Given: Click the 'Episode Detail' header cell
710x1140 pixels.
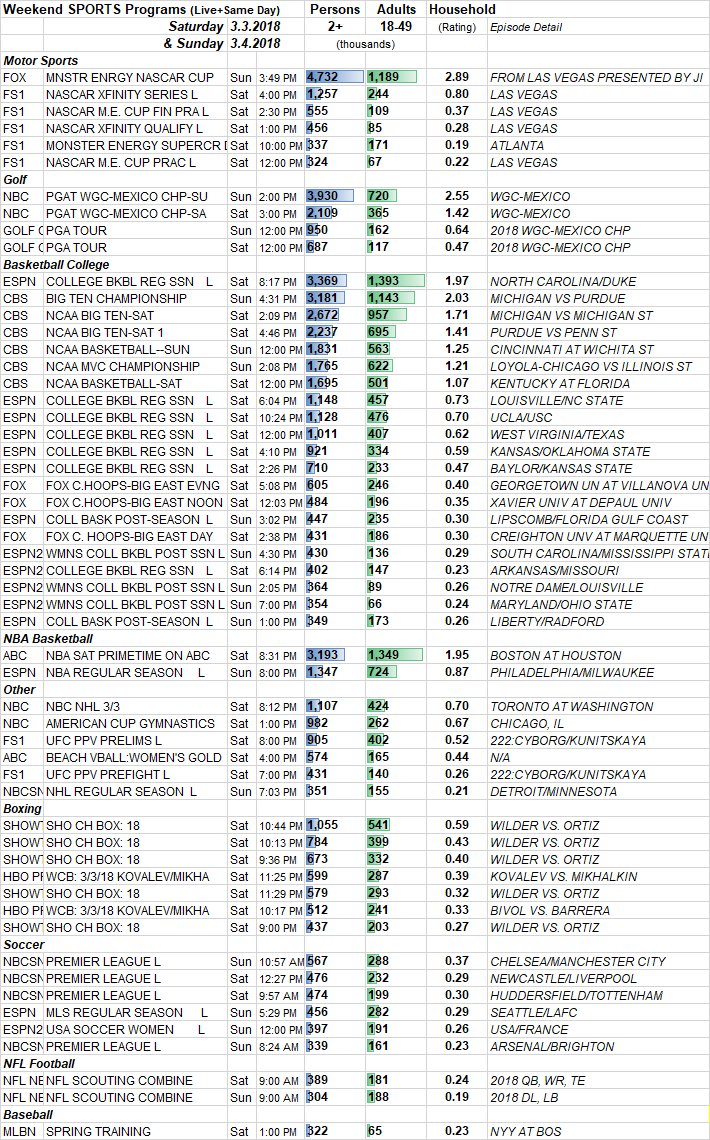Looking at the screenshot, I should (x=526, y=27).
